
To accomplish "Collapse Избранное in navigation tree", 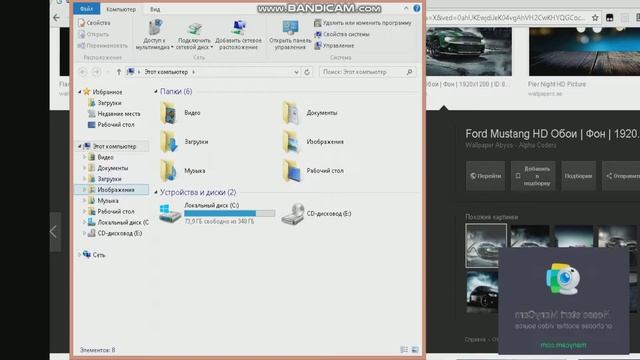I will coord(80,92).
